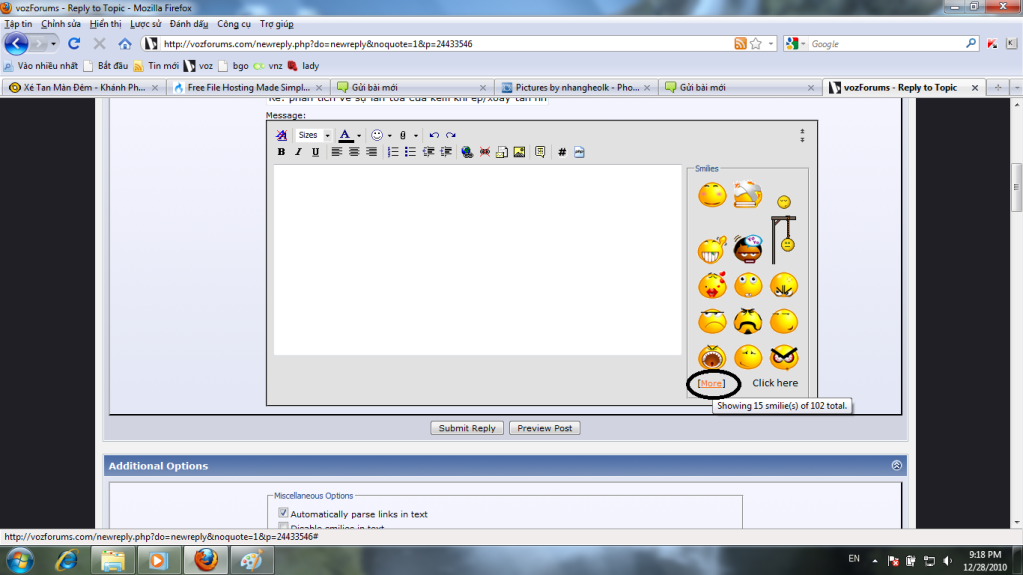
Task: Insert the hanging gallows smiley
Action: pyautogui.click(x=784, y=240)
